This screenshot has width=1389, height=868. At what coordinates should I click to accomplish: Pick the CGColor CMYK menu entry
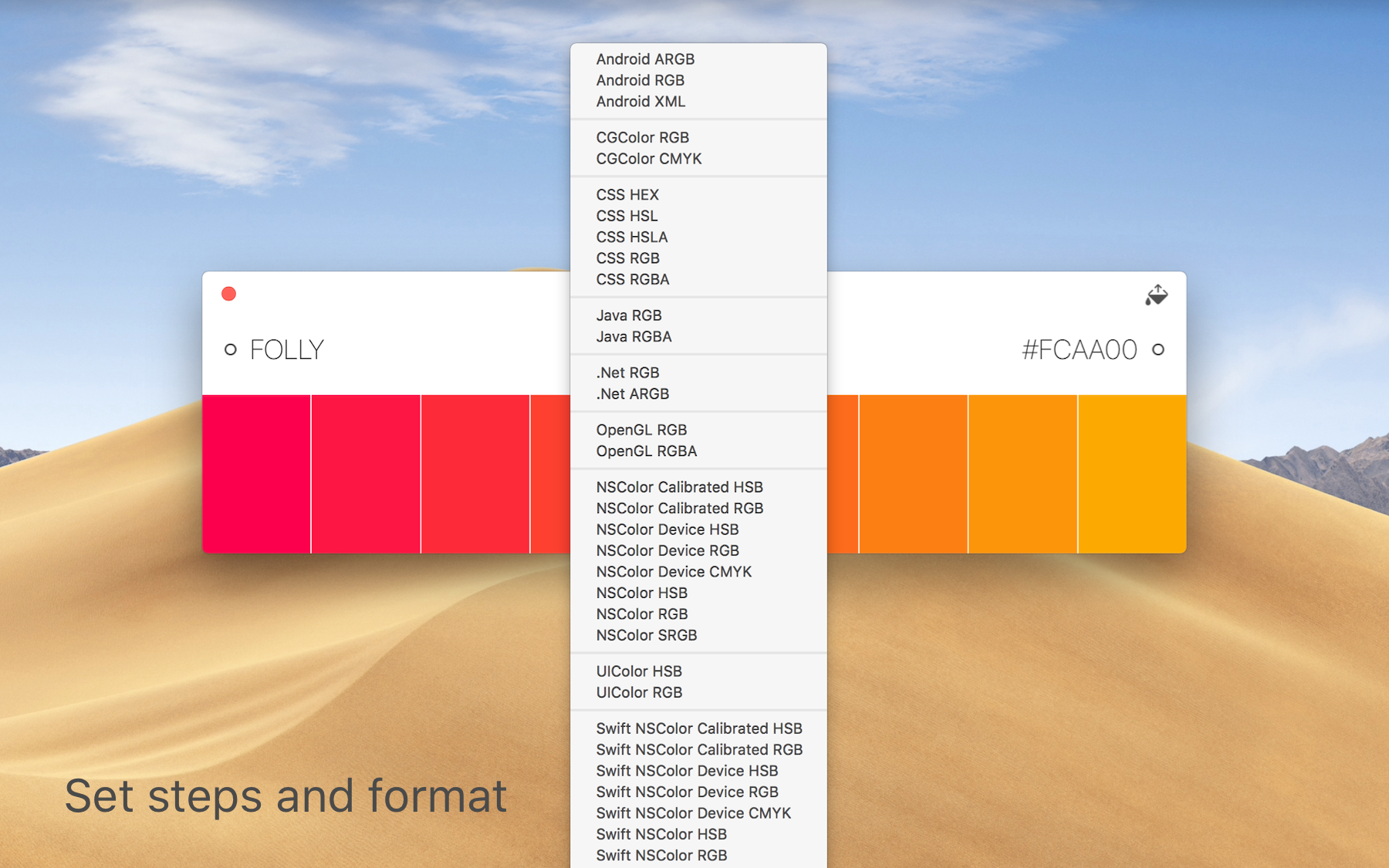click(648, 159)
